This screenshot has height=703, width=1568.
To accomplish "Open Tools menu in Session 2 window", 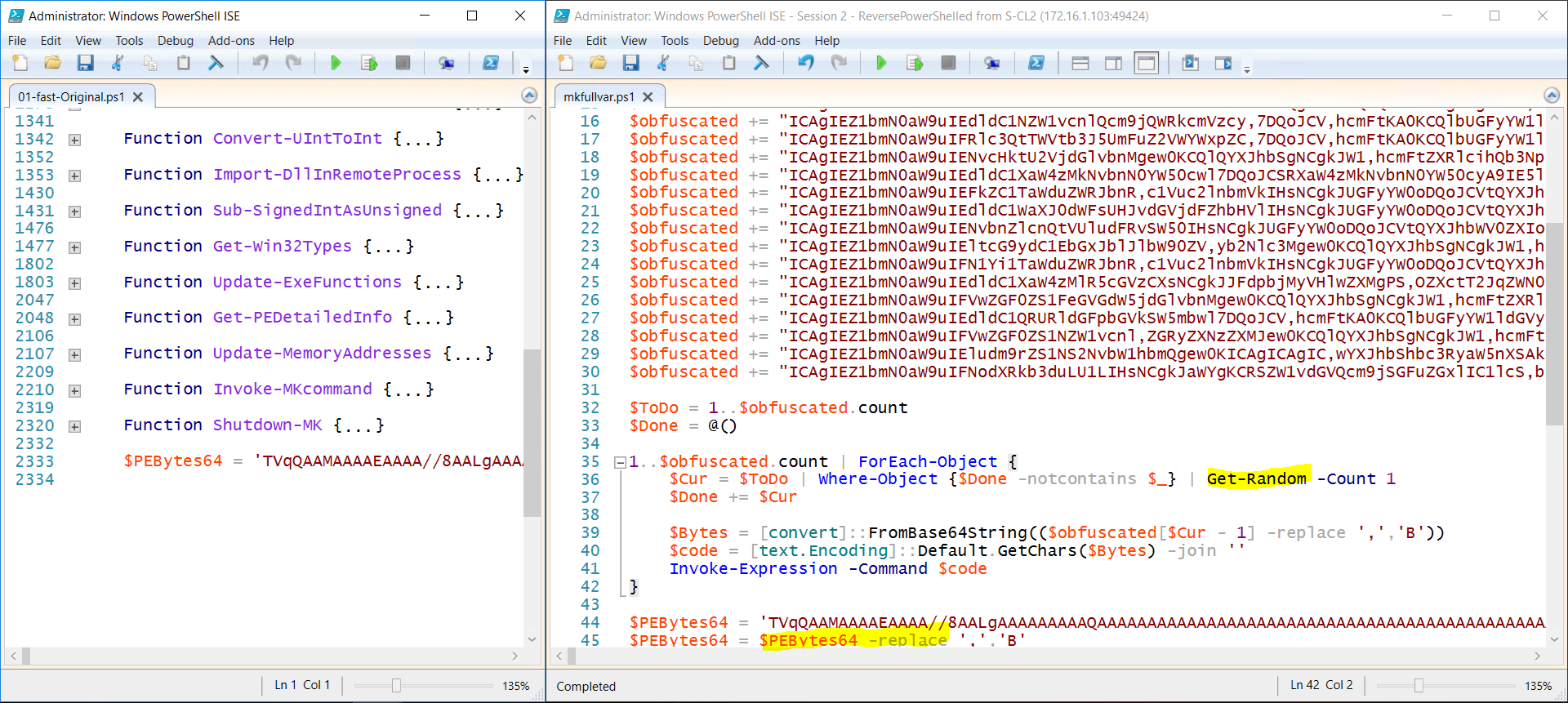I will (675, 40).
